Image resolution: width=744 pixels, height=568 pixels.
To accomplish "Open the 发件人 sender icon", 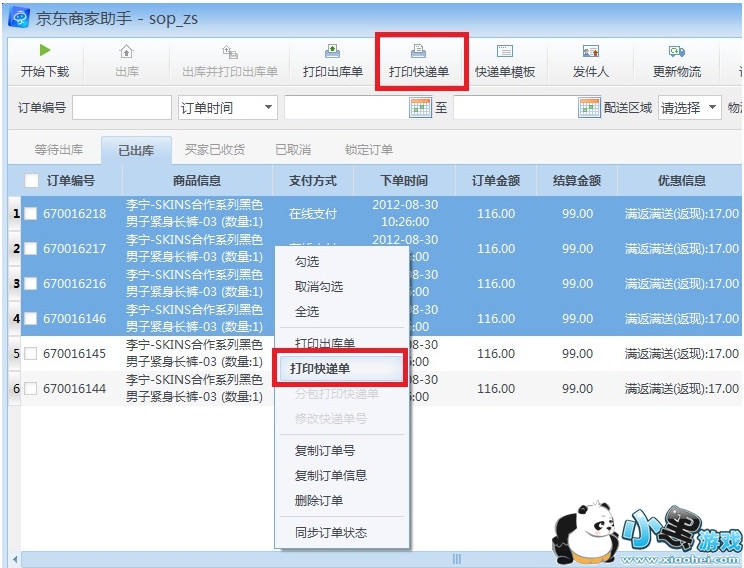I will coord(591,51).
